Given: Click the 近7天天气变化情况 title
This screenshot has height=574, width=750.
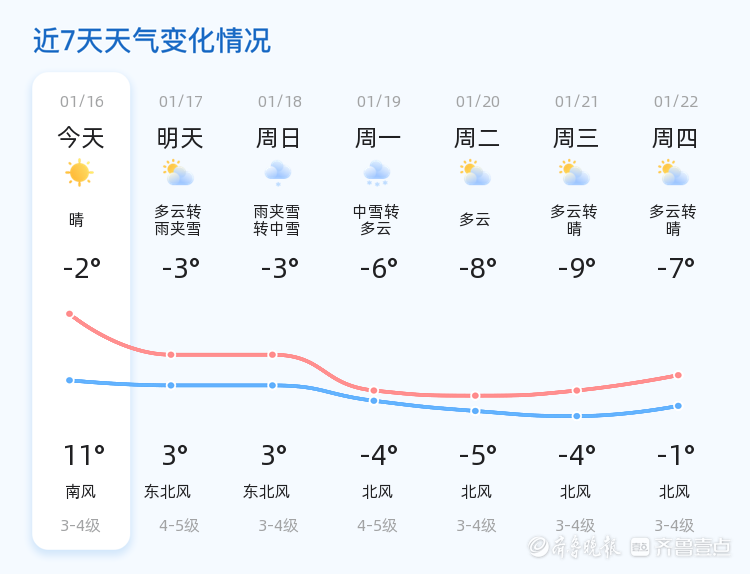Looking at the screenshot, I should (x=152, y=41).
